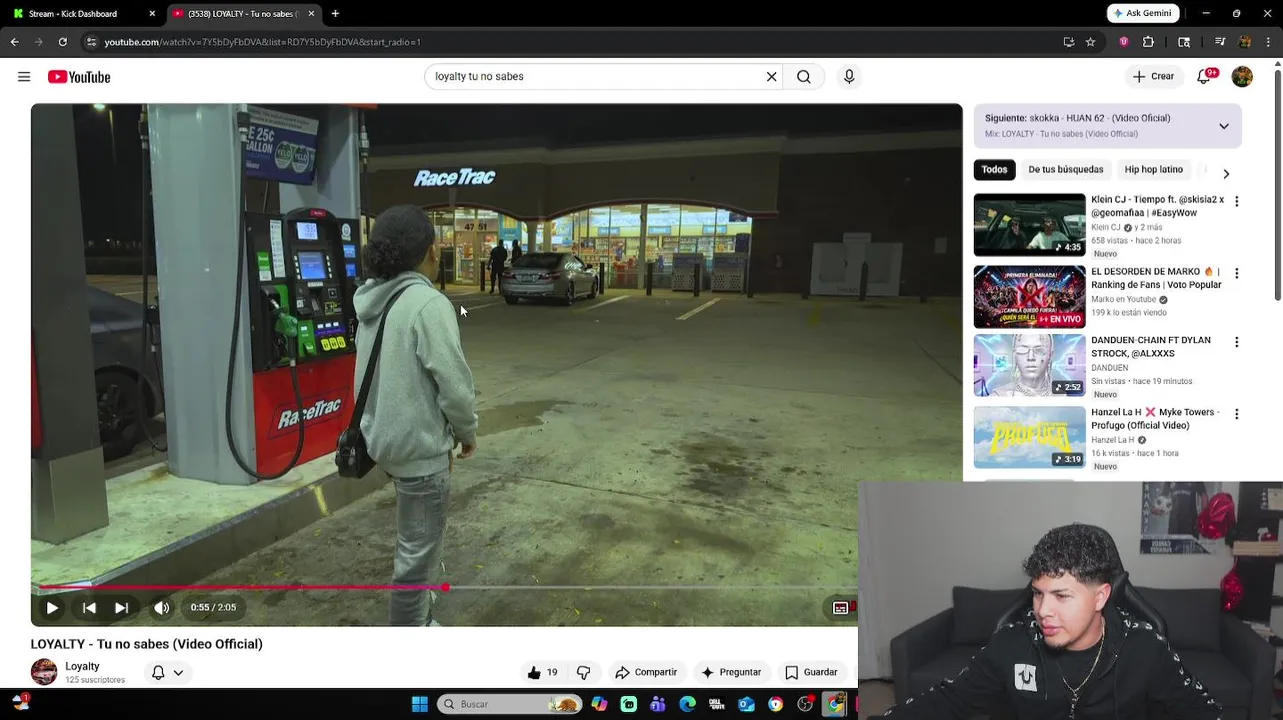Bookmark this page with the star

coord(1091,42)
